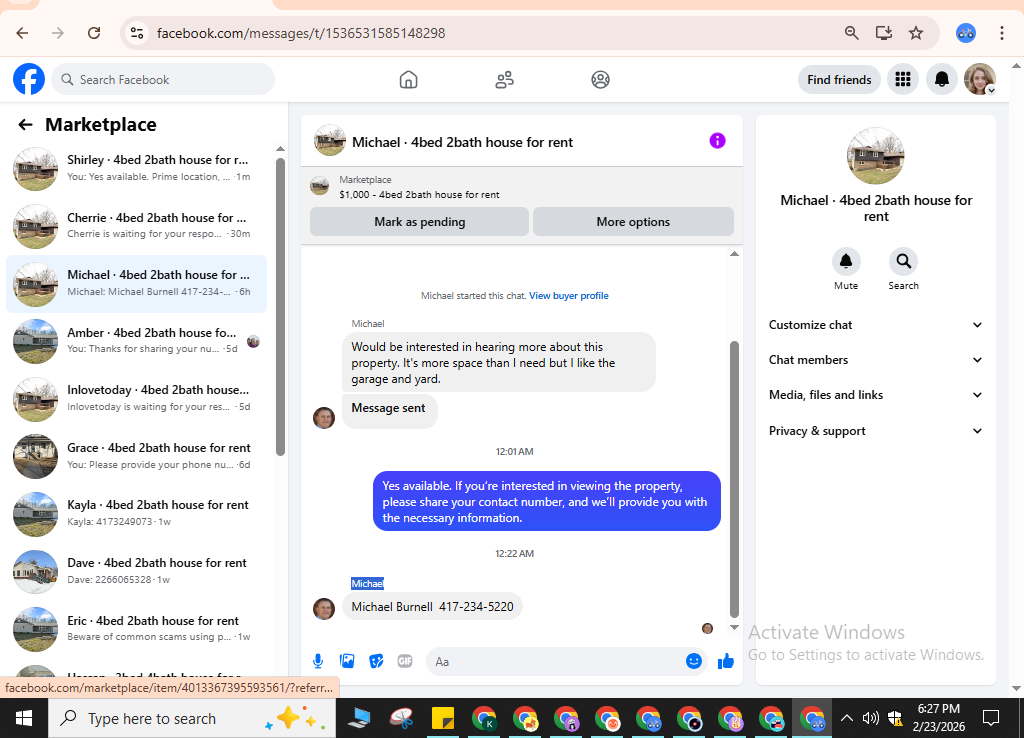
Task: Open the Cherrie conversation
Action: (x=136, y=226)
